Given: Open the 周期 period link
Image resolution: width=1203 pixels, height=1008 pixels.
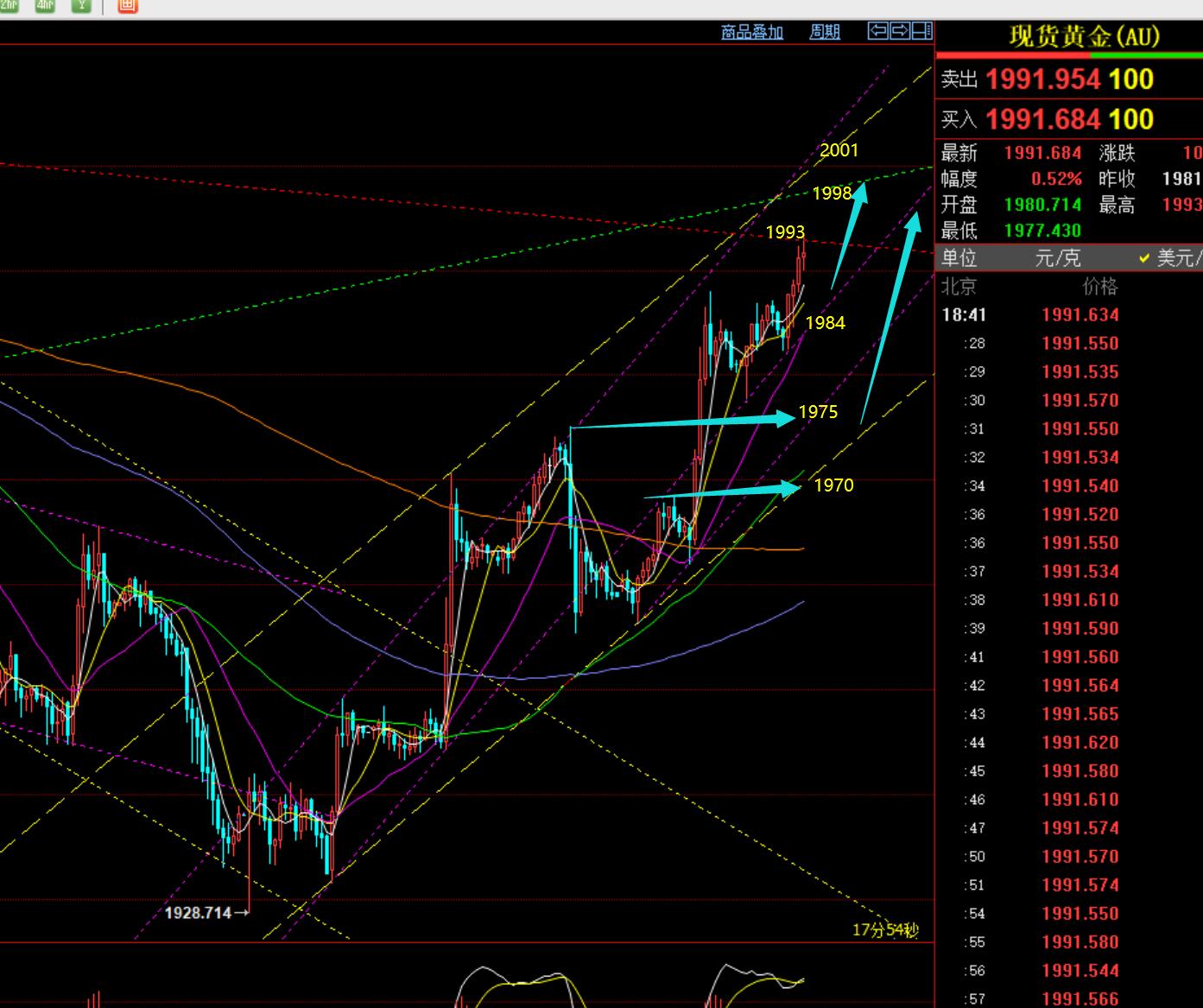Looking at the screenshot, I should coord(825,32).
